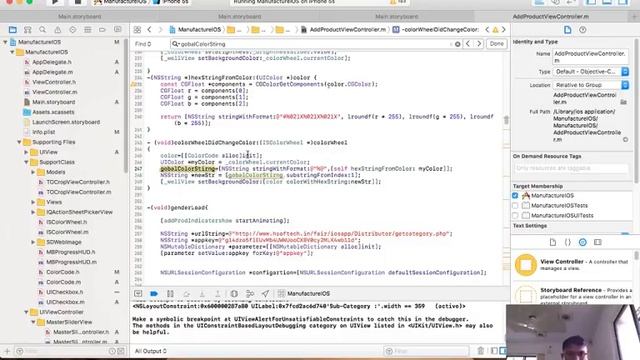Select ManufacturelOS project in jump bar

point(195,29)
